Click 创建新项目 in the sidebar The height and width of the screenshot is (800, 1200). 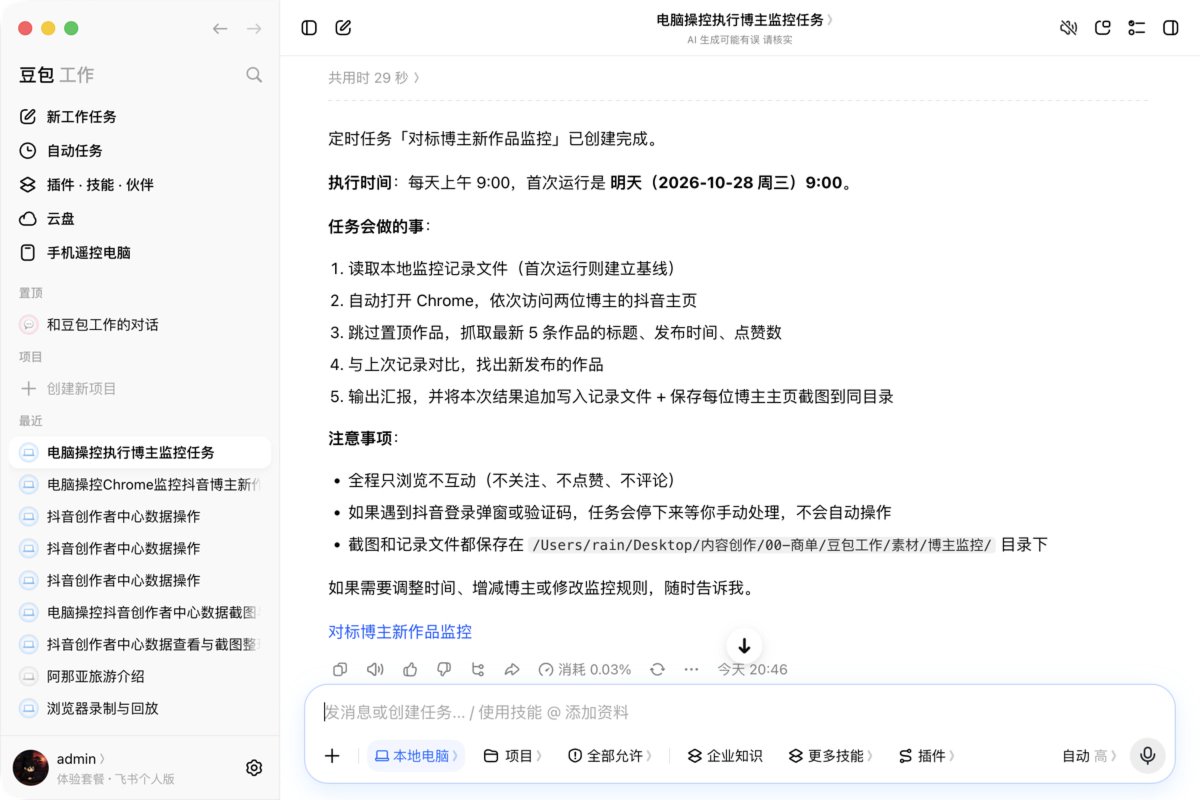tap(140, 389)
